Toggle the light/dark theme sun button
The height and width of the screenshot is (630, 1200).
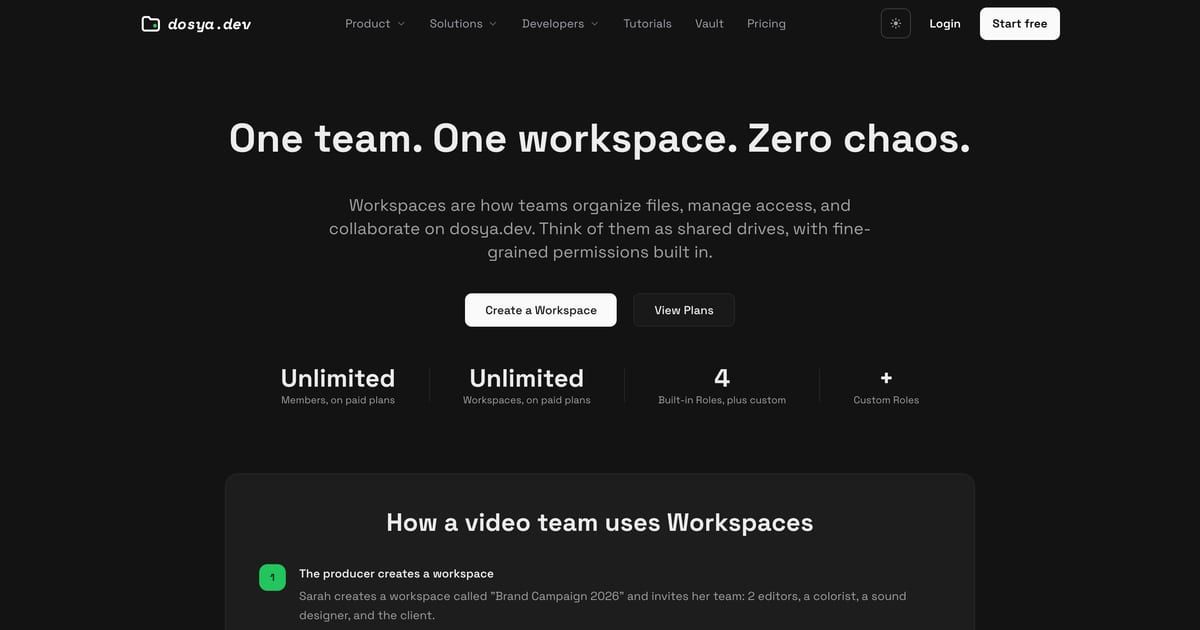895,23
